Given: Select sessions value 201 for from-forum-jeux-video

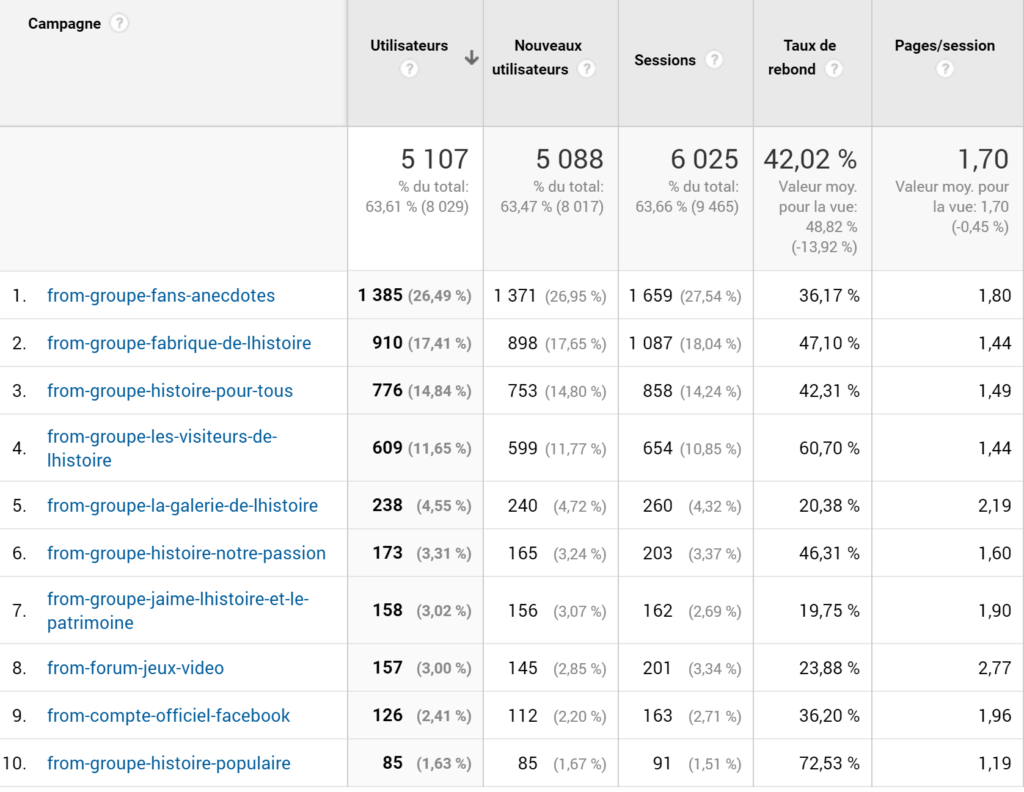Looking at the screenshot, I should coord(657,669).
